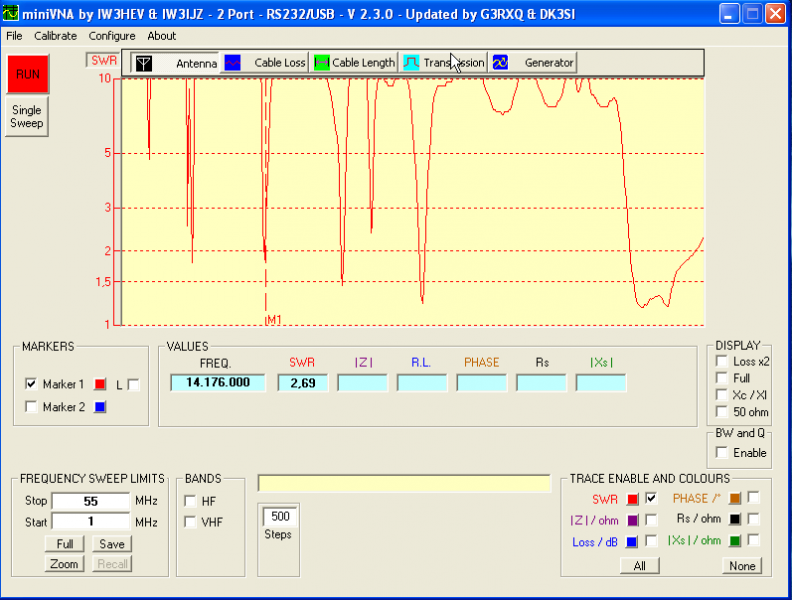Switch to the Generator tab label
Viewport: 792px width, 600px height.
click(x=549, y=63)
